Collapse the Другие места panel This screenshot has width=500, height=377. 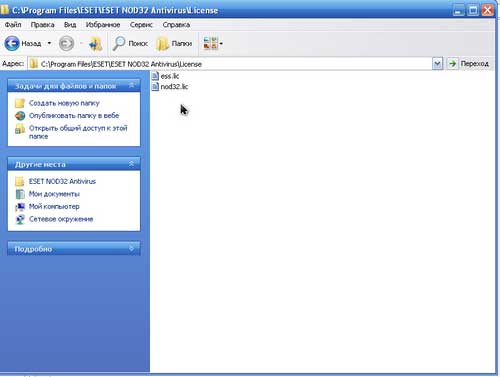point(131,164)
